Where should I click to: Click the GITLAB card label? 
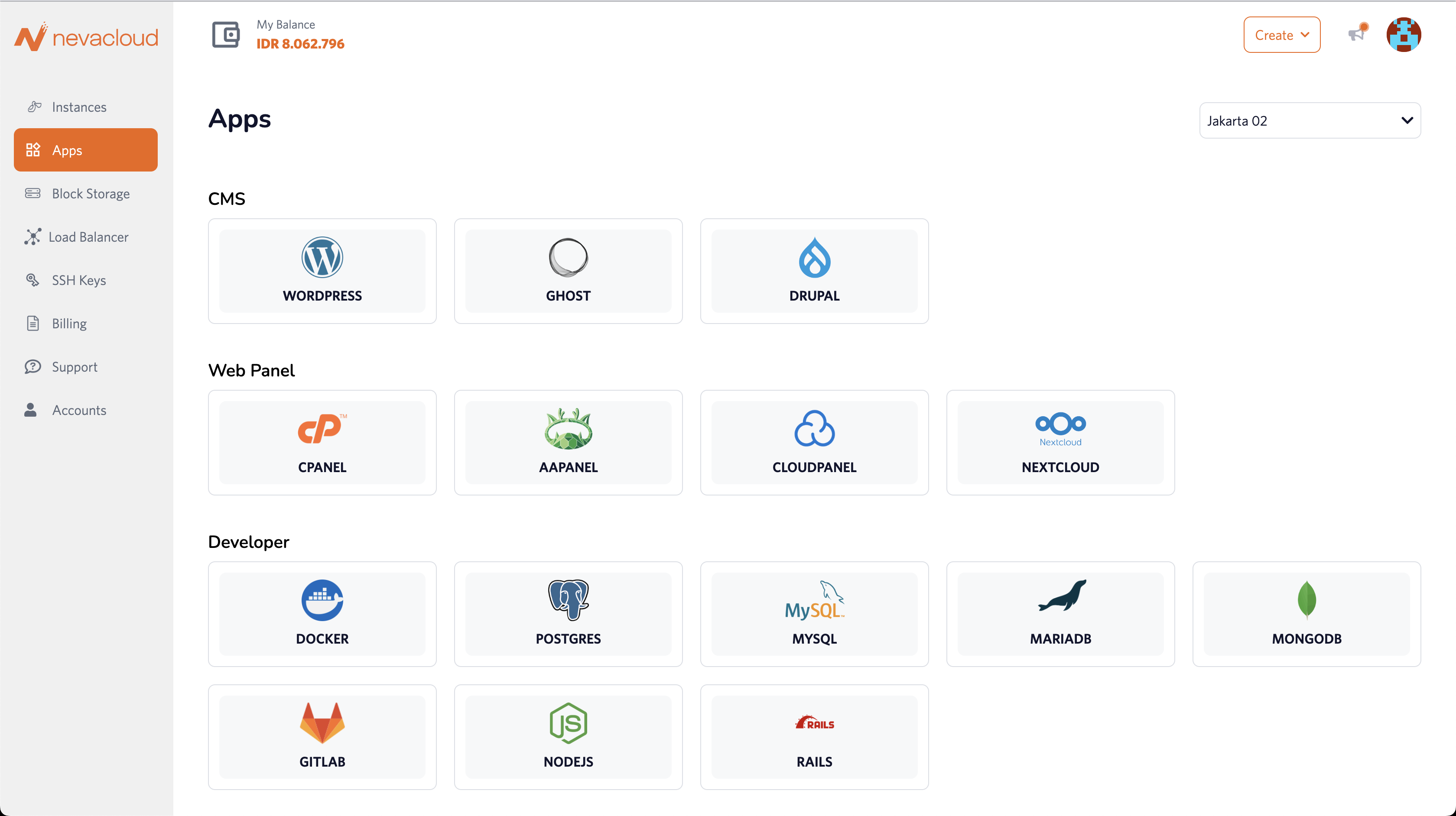click(x=322, y=762)
